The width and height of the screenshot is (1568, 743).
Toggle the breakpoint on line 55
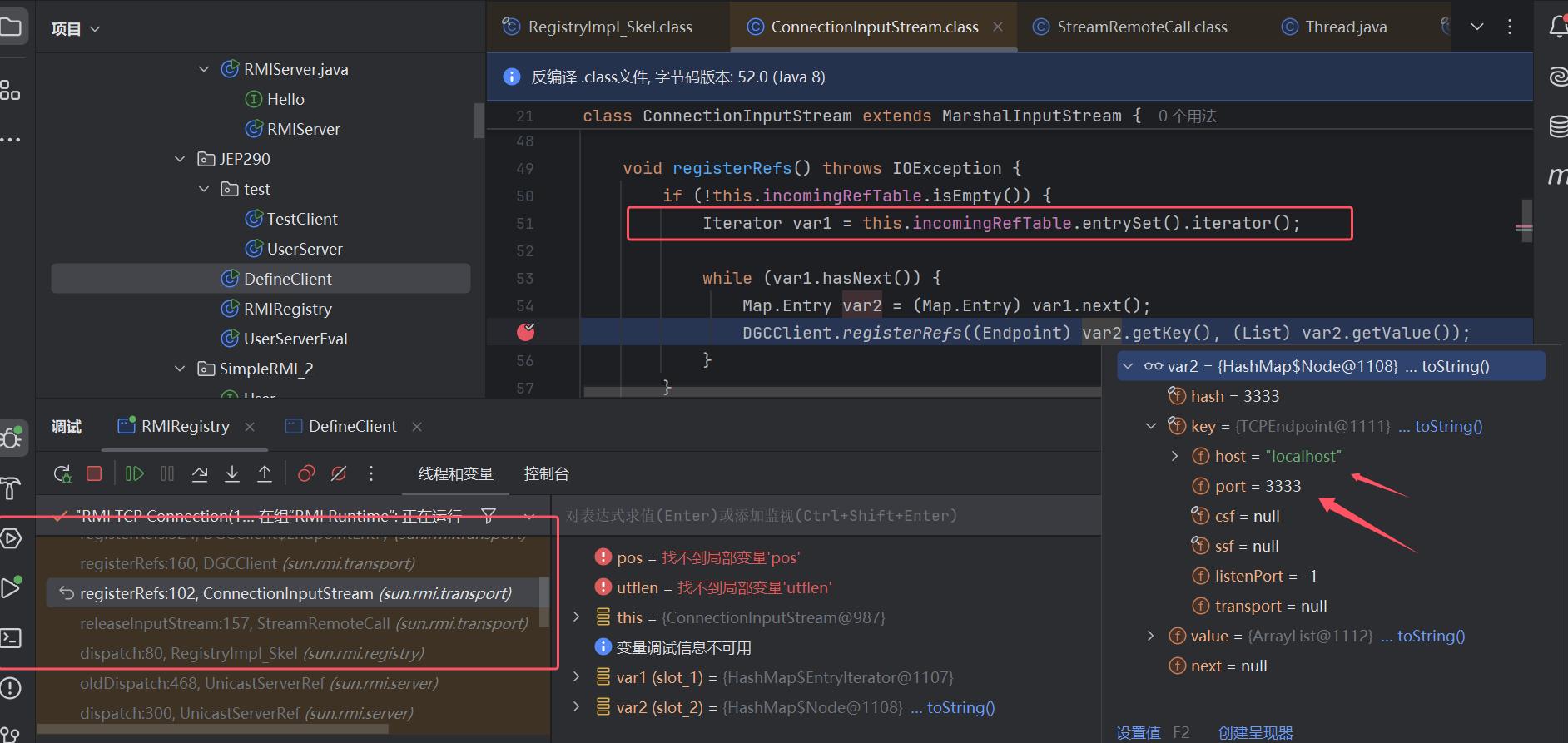tap(526, 333)
